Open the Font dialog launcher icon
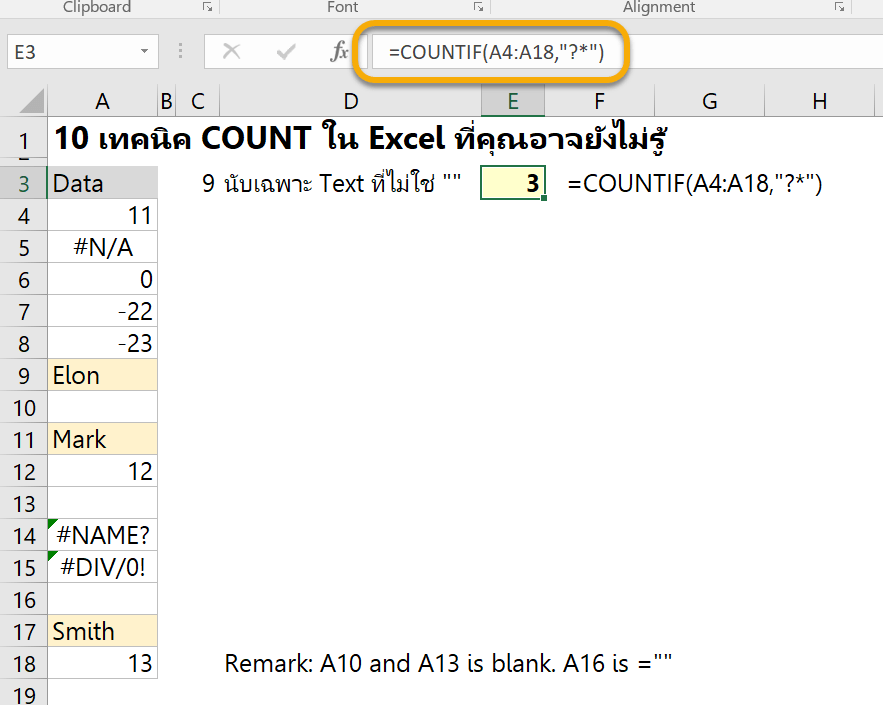 pyautogui.click(x=478, y=7)
